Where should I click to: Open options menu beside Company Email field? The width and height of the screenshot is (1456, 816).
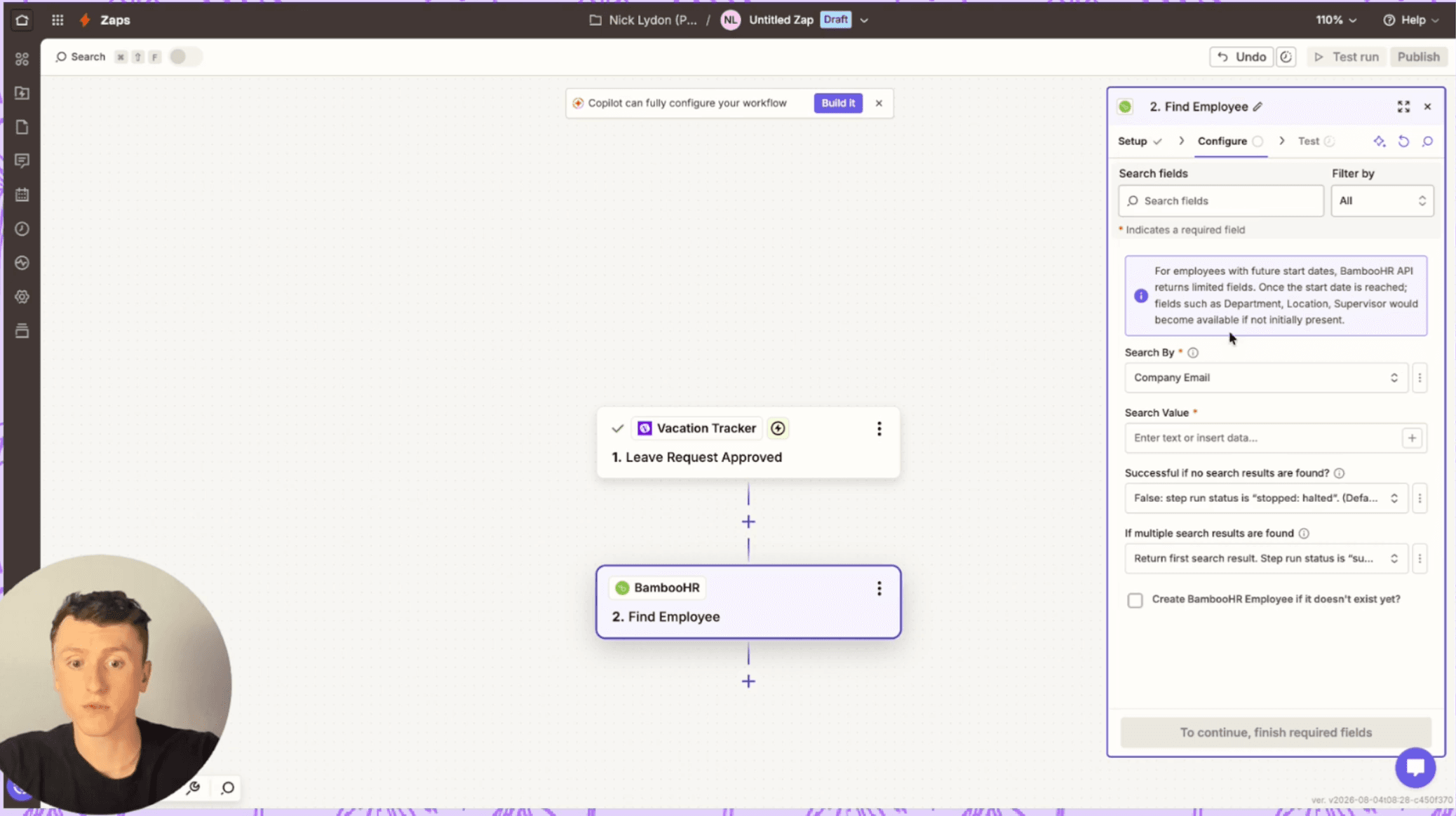tap(1420, 378)
